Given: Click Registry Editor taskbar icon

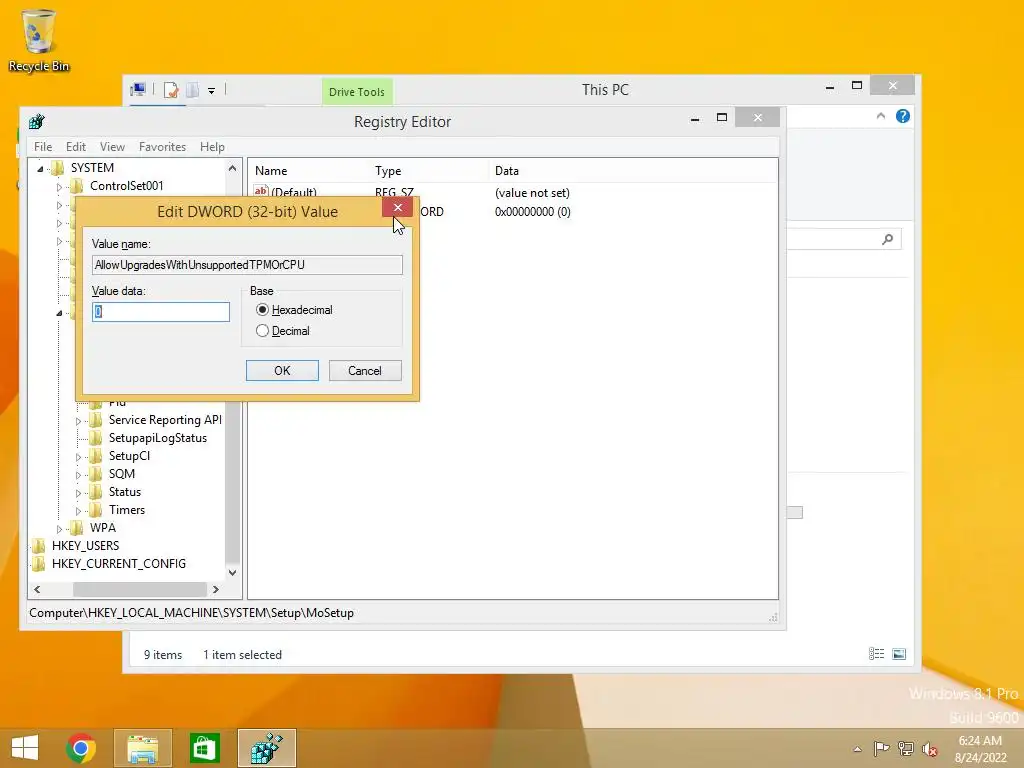Looking at the screenshot, I should pyautogui.click(x=267, y=748).
